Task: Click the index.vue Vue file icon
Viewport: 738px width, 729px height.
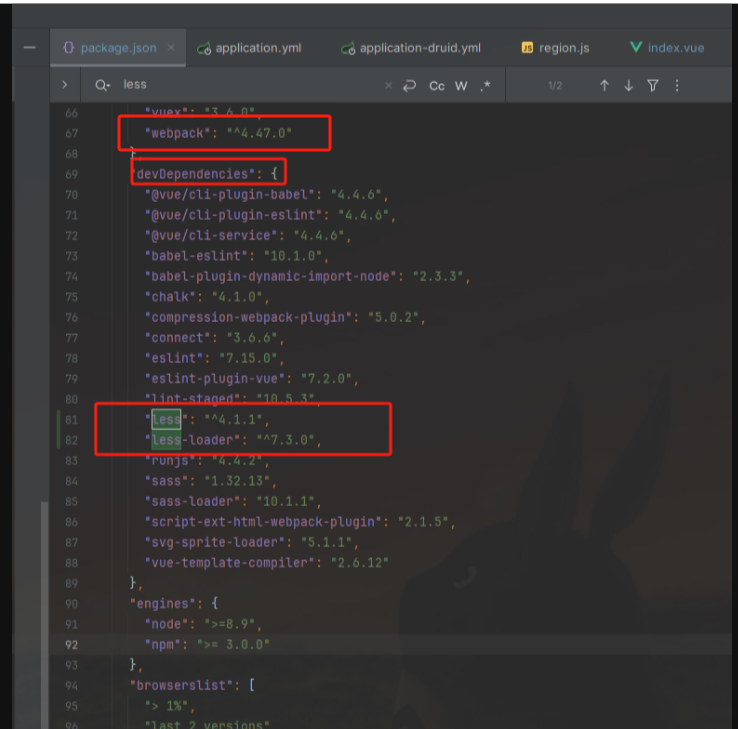Action: [x=636, y=47]
